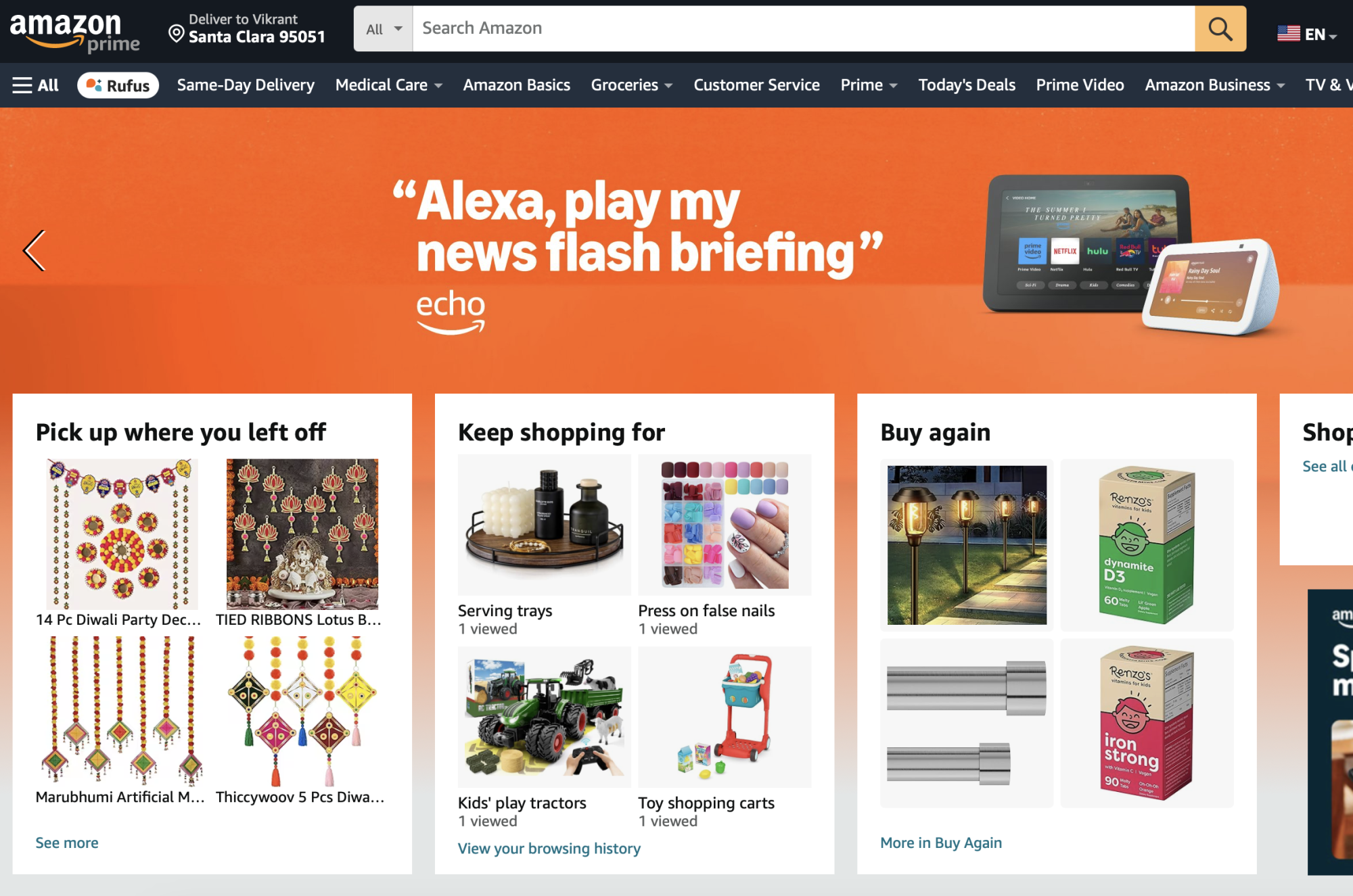Click the search magnifying glass button

(1220, 28)
